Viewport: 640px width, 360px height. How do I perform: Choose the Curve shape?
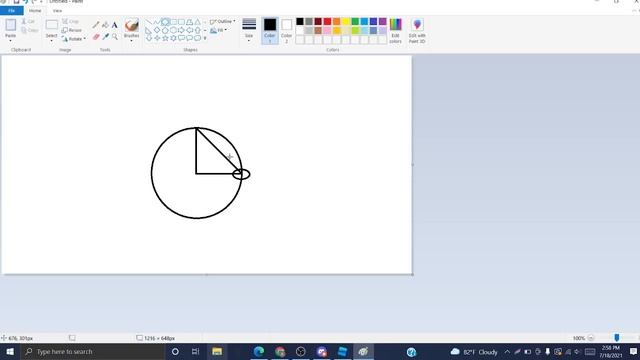(x=157, y=22)
